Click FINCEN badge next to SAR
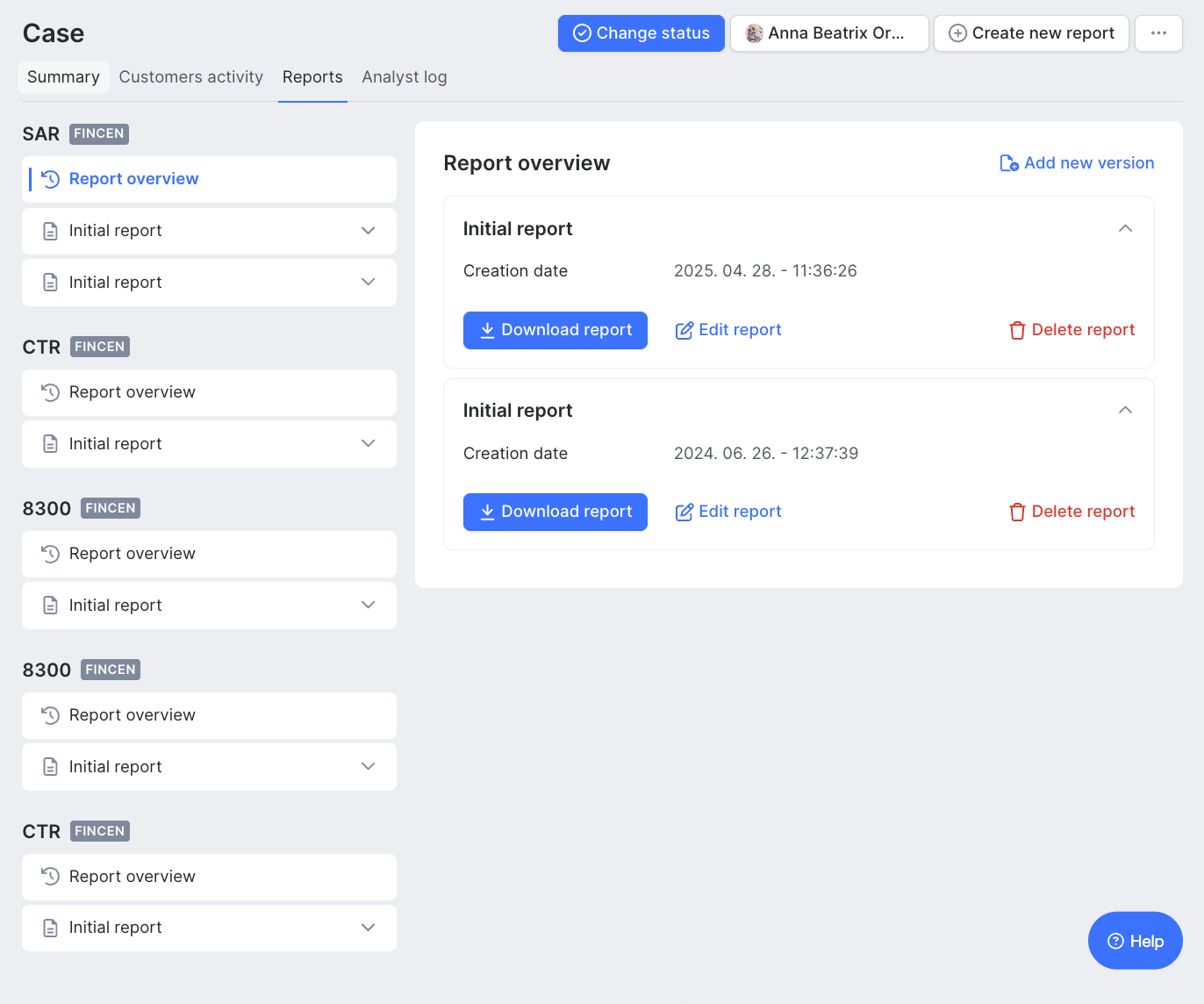This screenshot has width=1204, height=1004. (x=99, y=133)
